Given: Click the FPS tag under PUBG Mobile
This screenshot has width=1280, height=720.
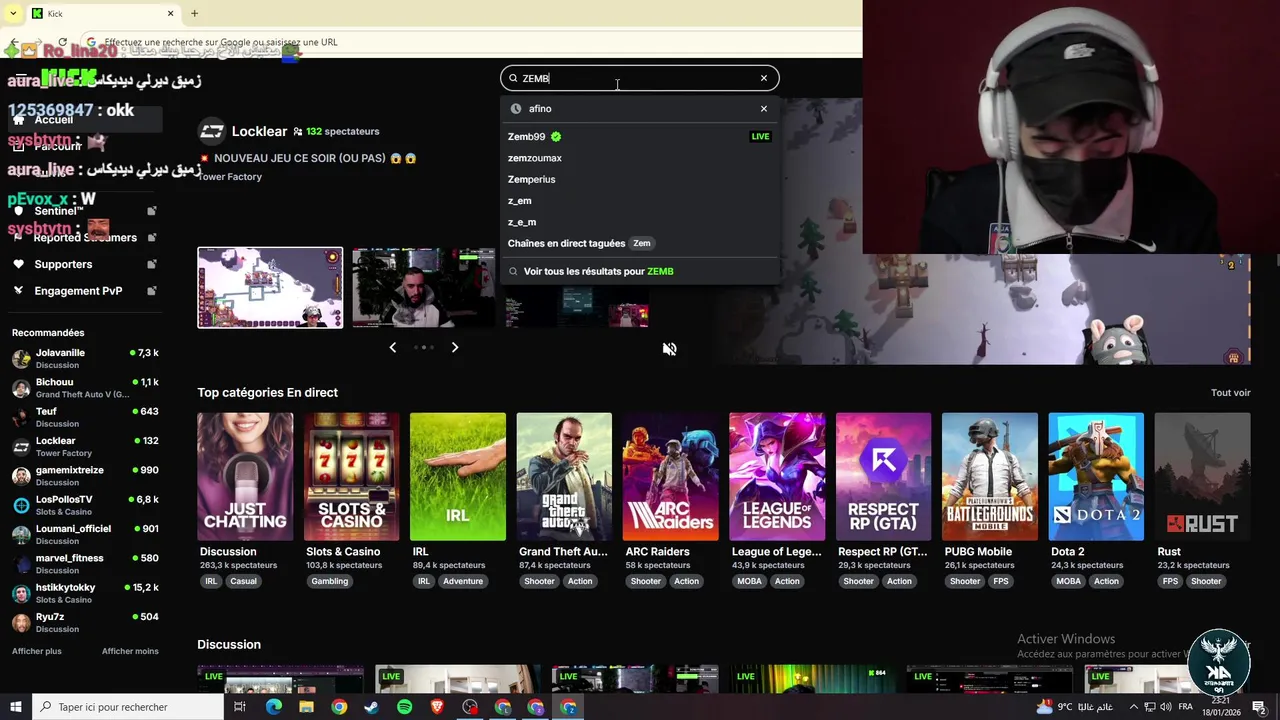Looking at the screenshot, I should pos(1000,581).
